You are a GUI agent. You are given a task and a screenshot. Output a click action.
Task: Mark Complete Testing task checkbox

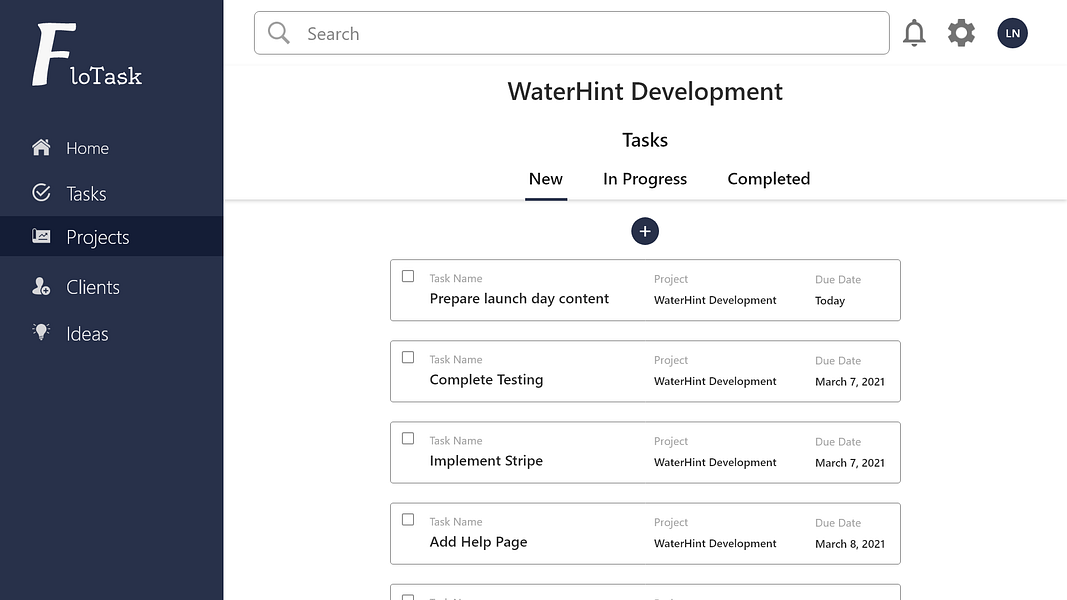408,357
